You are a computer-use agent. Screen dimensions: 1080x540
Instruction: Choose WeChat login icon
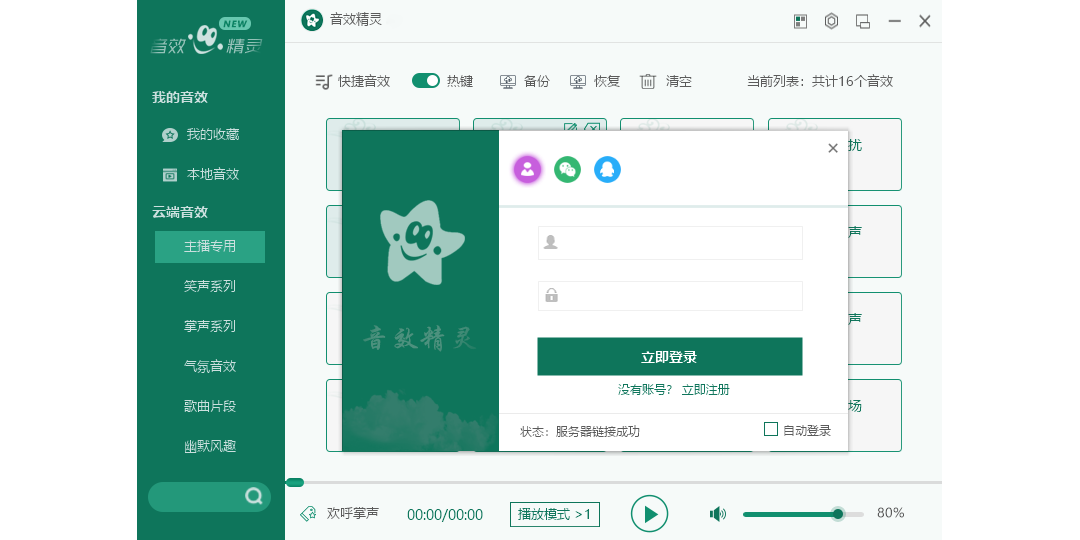568,169
